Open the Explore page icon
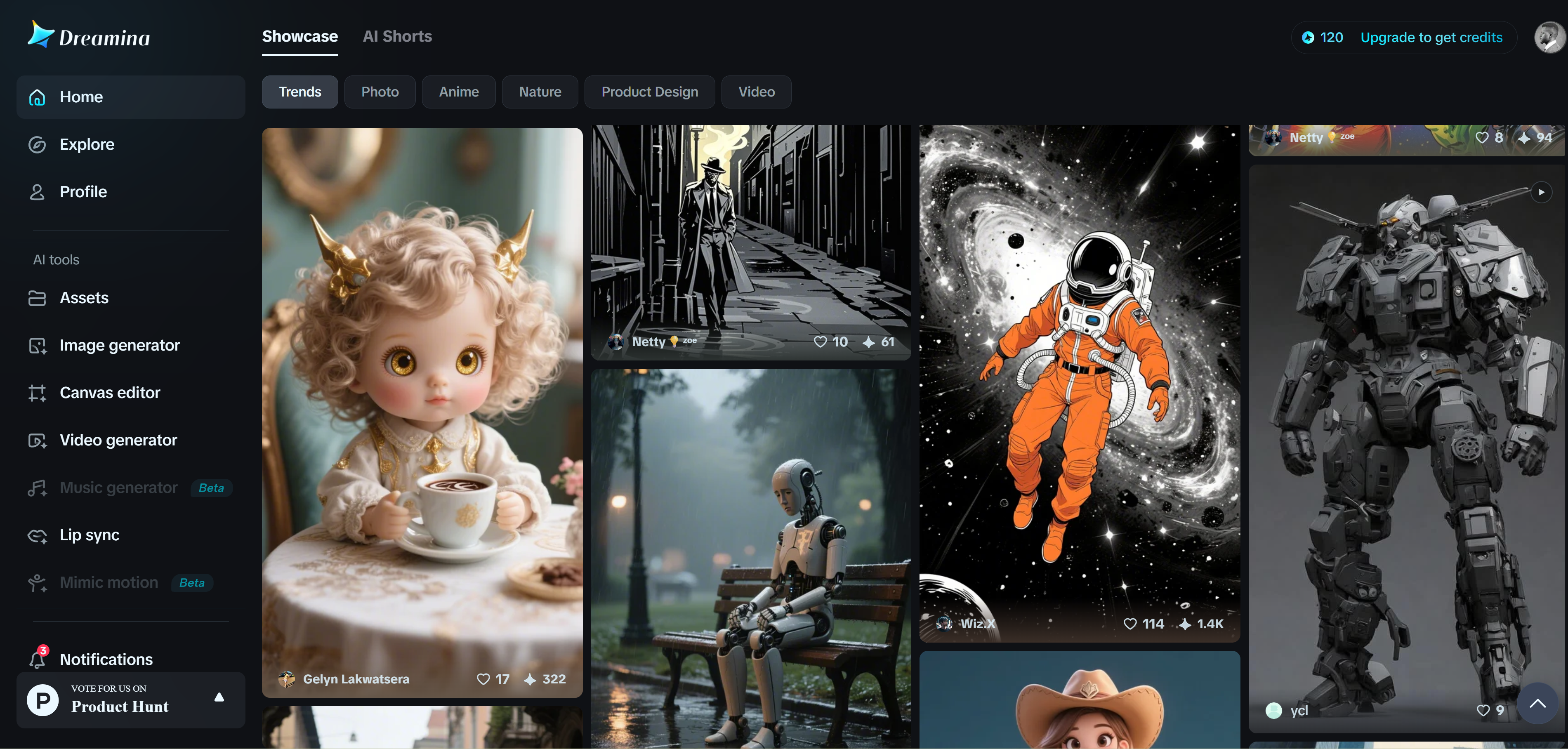 pyautogui.click(x=37, y=145)
